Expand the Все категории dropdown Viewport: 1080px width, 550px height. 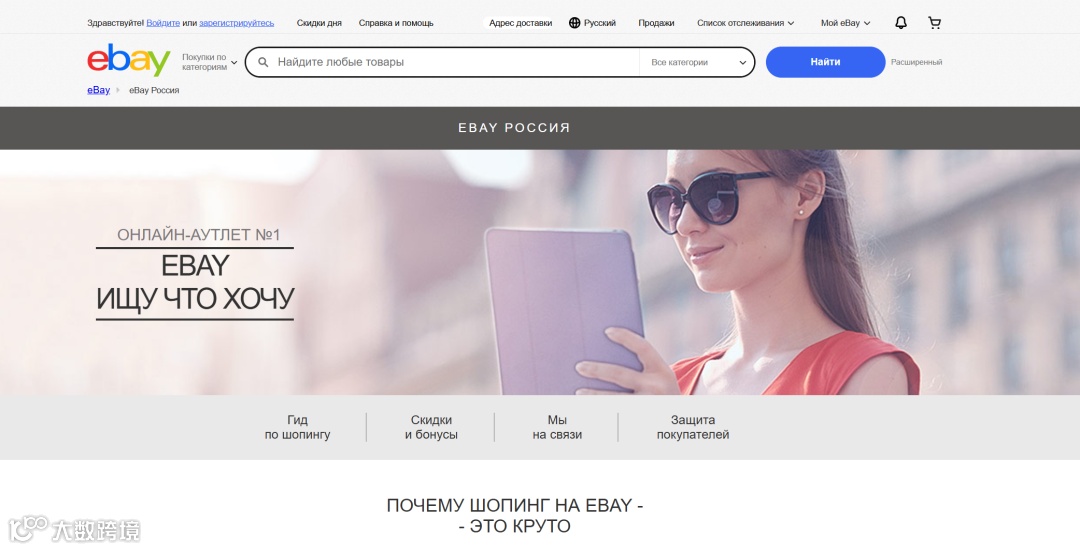click(698, 62)
